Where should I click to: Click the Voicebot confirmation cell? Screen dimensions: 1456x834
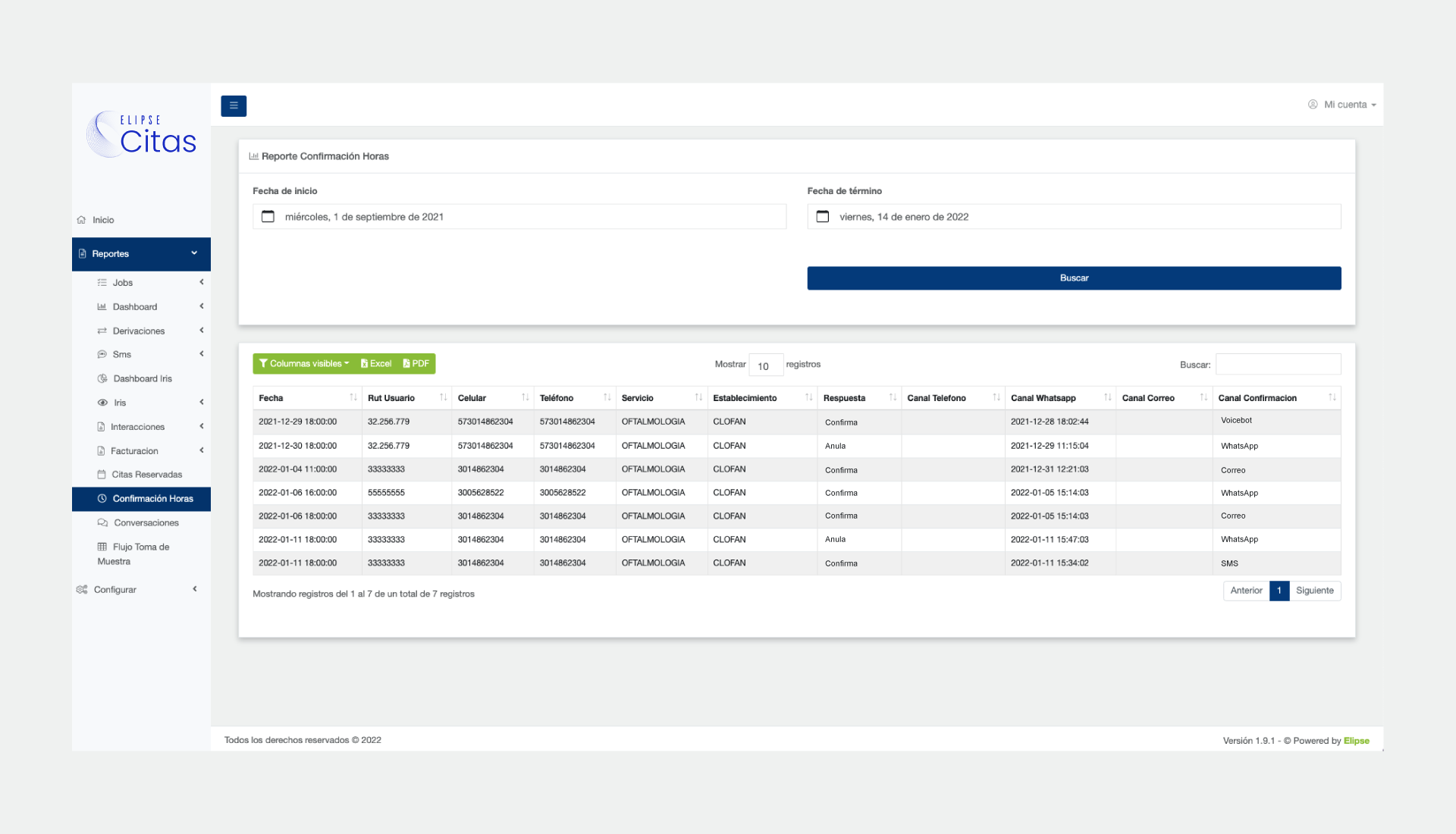pos(1279,422)
